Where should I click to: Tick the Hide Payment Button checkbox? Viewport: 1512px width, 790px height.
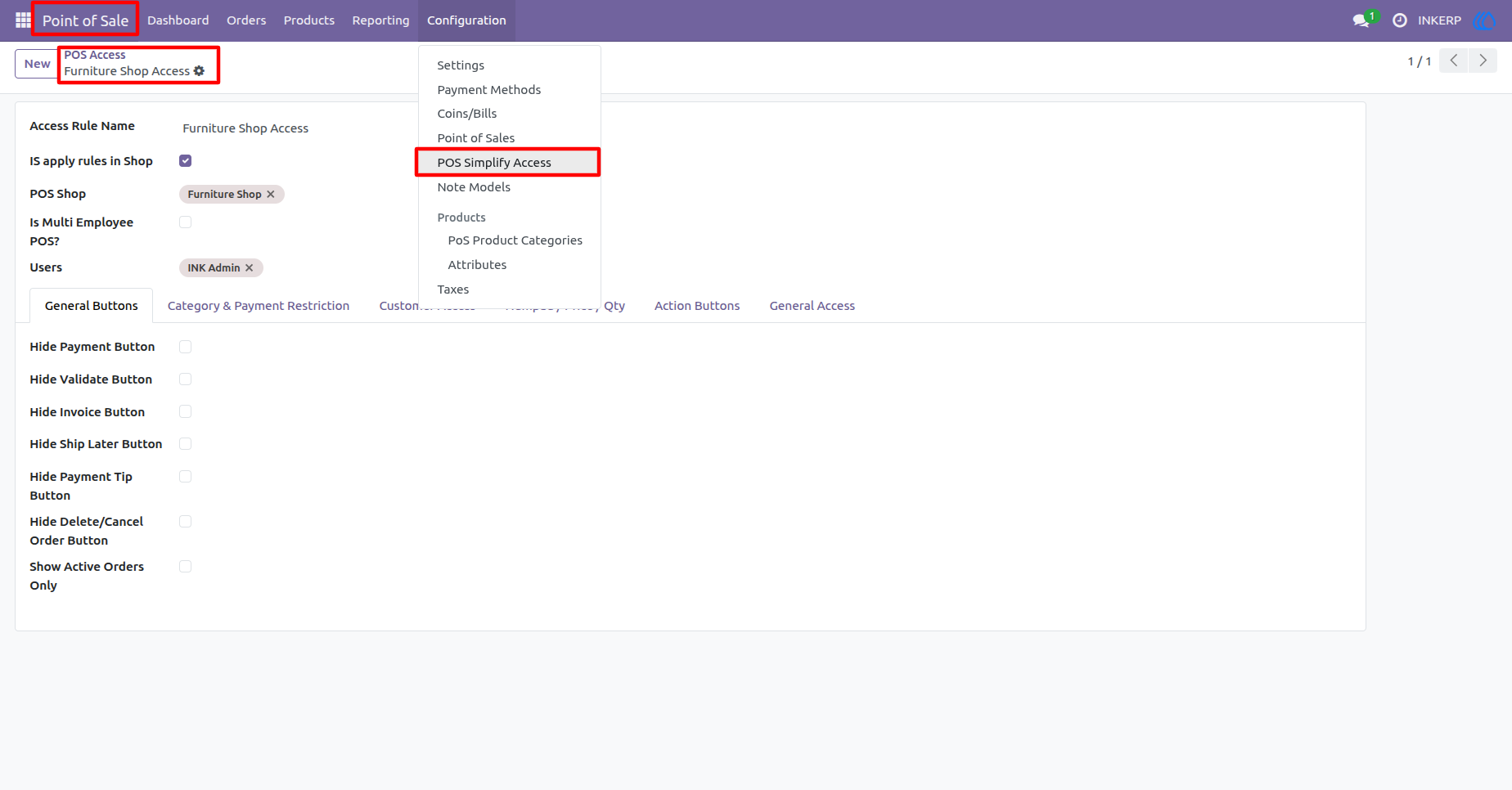[x=186, y=347]
